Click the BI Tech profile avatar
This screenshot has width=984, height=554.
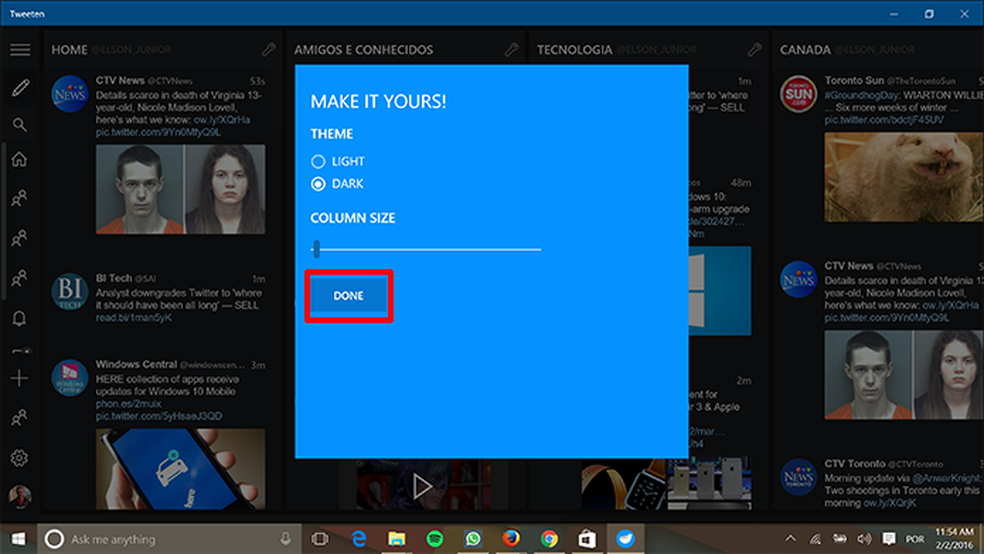tap(70, 292)
